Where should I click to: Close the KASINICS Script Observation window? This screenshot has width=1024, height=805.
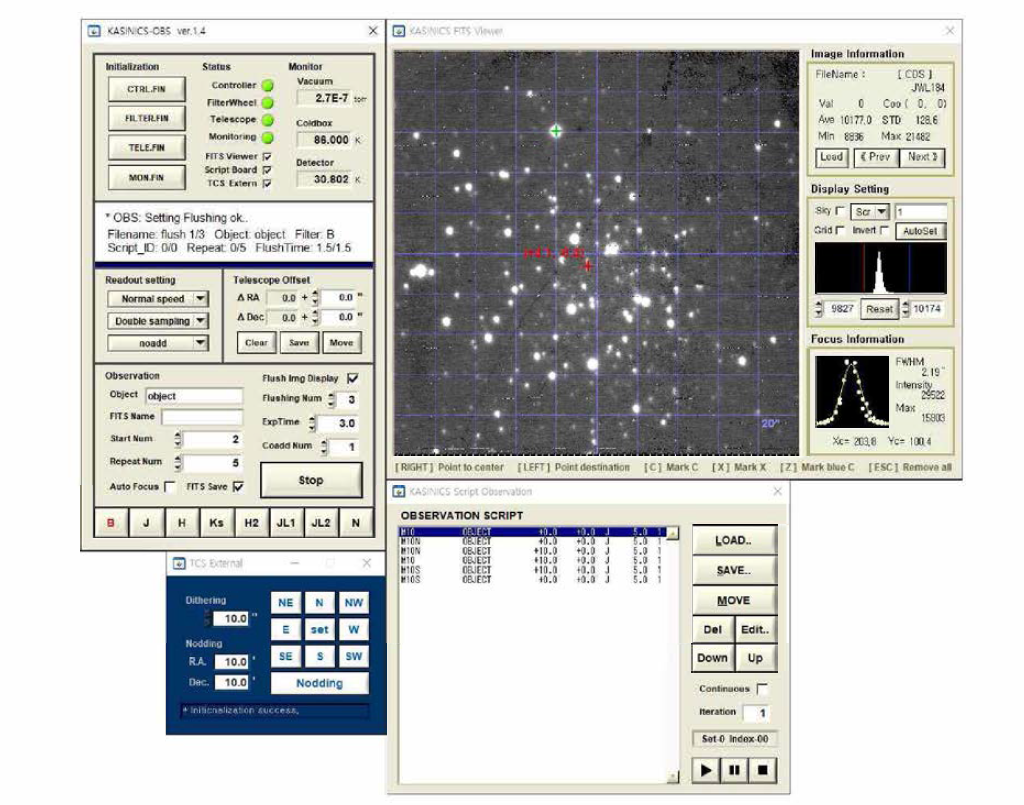click(x=777, y=491)
